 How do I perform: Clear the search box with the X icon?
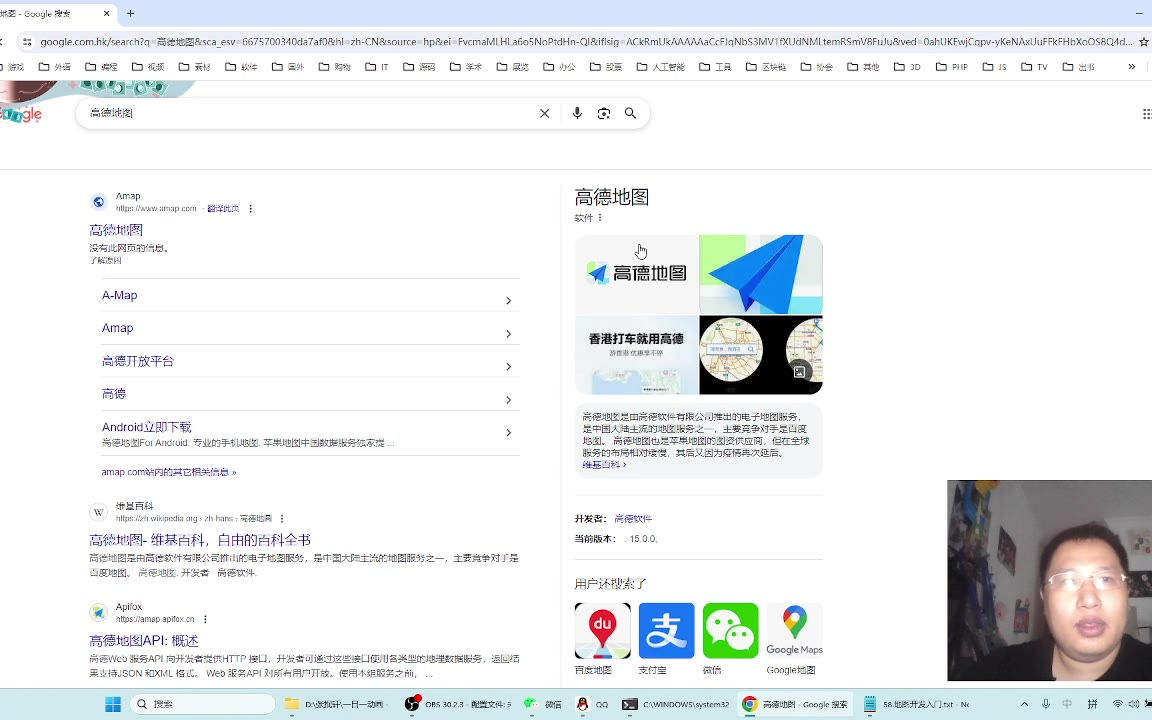point(544,113)
